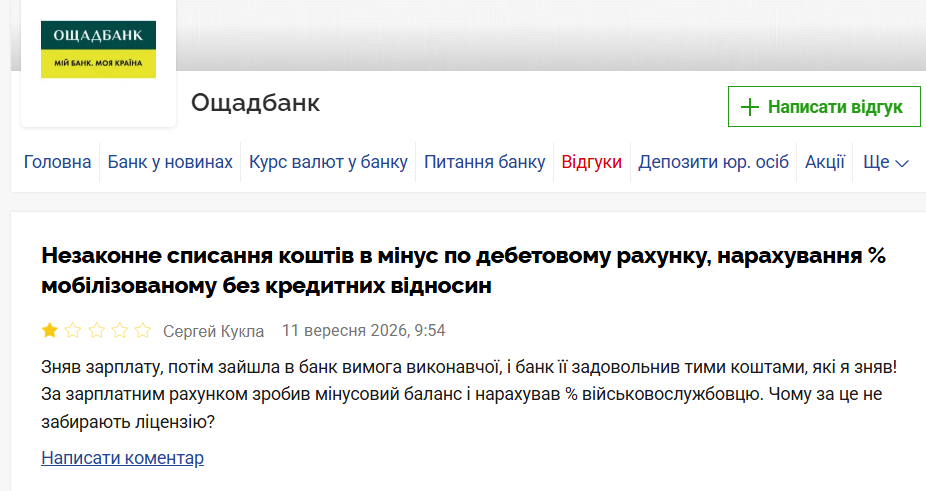
Task: Expand the Ще dropdown menu
Action: (x=886, y=162)
